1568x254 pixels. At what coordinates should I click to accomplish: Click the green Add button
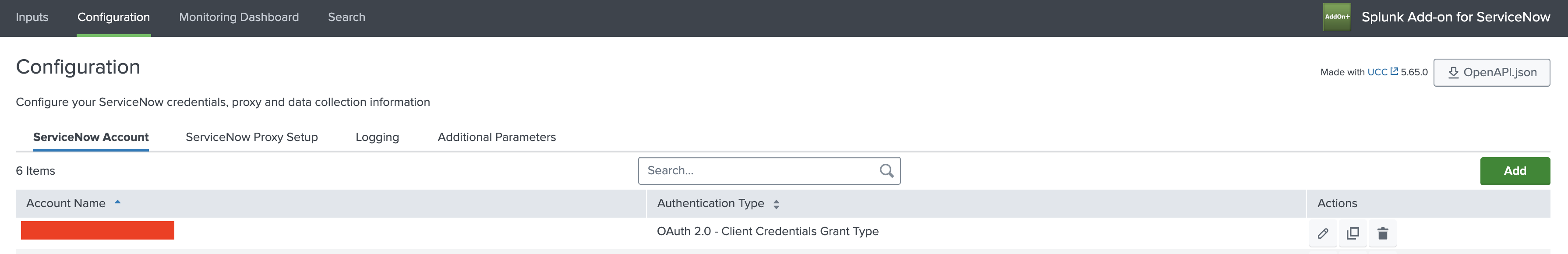(1515, 170)
